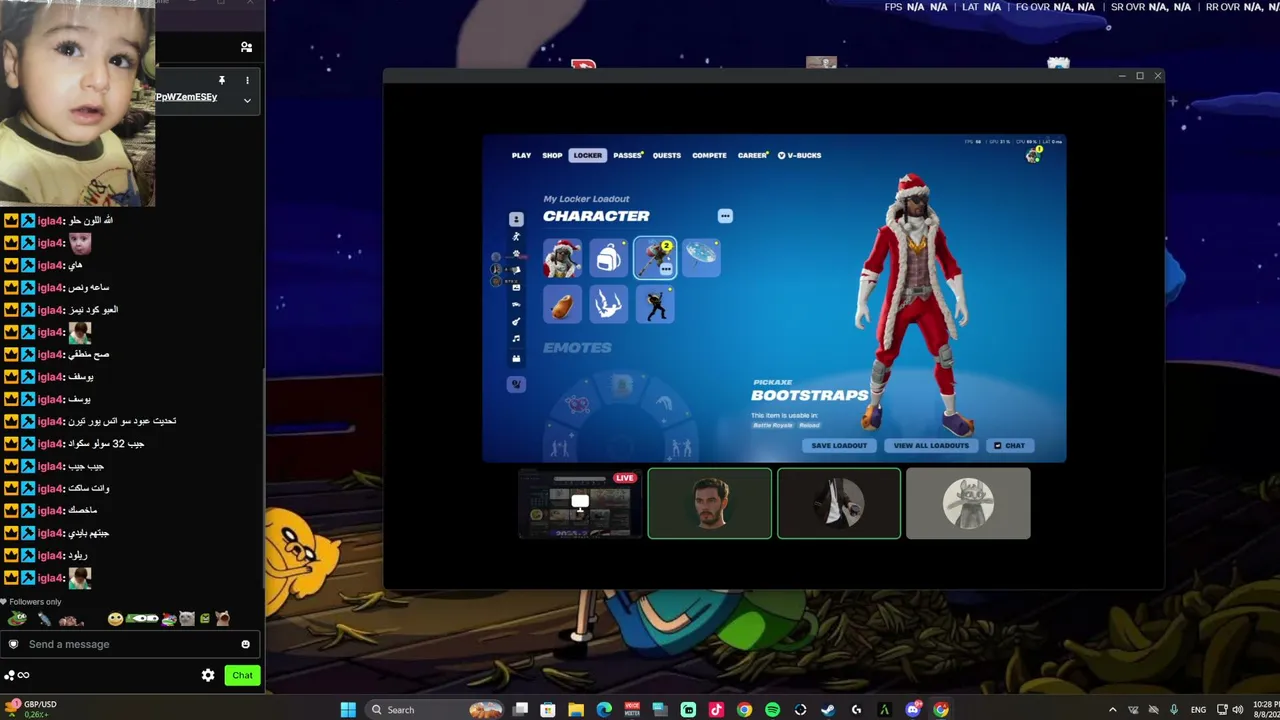
Task: Open the SHOP tab
Action: pyautogui.click(x=552, y=155)
